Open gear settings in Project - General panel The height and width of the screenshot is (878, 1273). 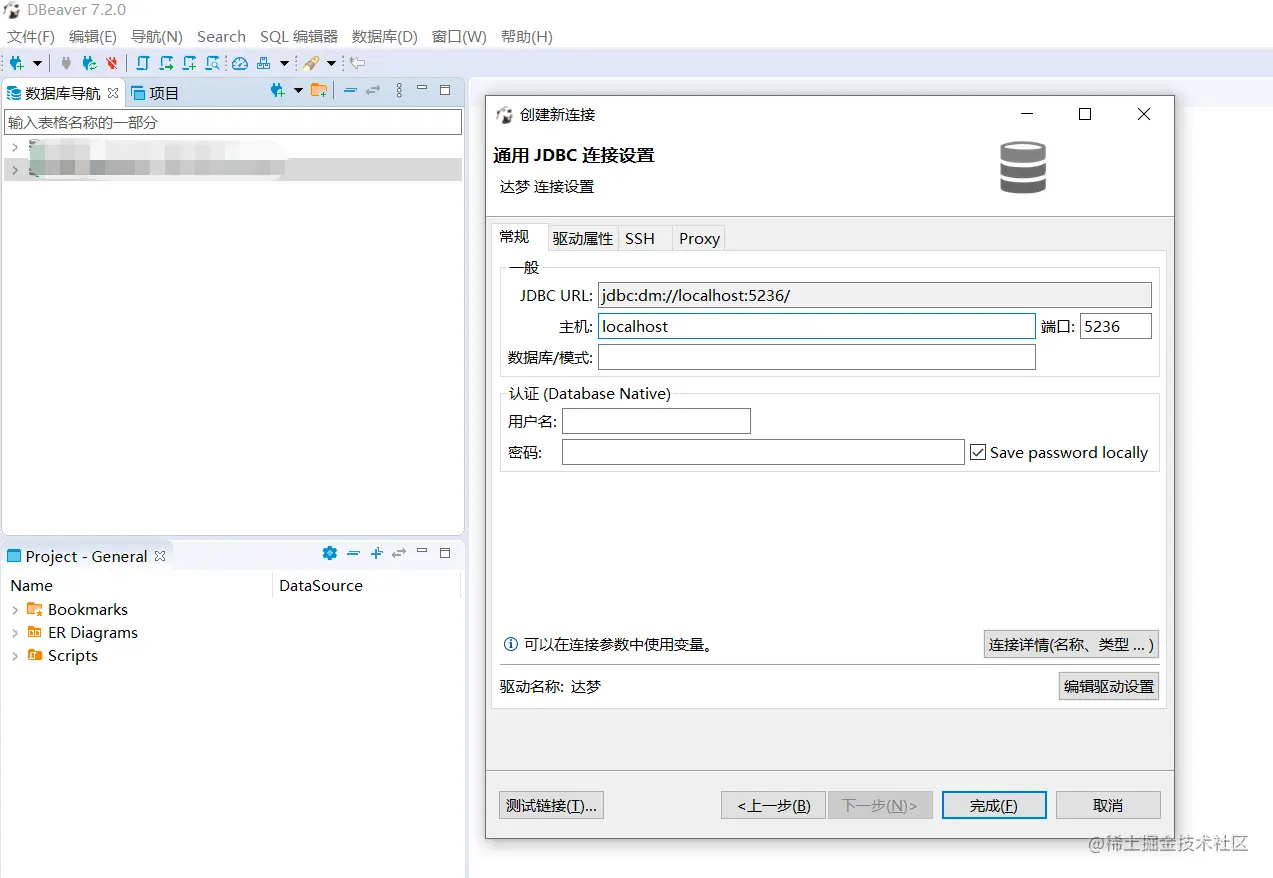point(330,553)
